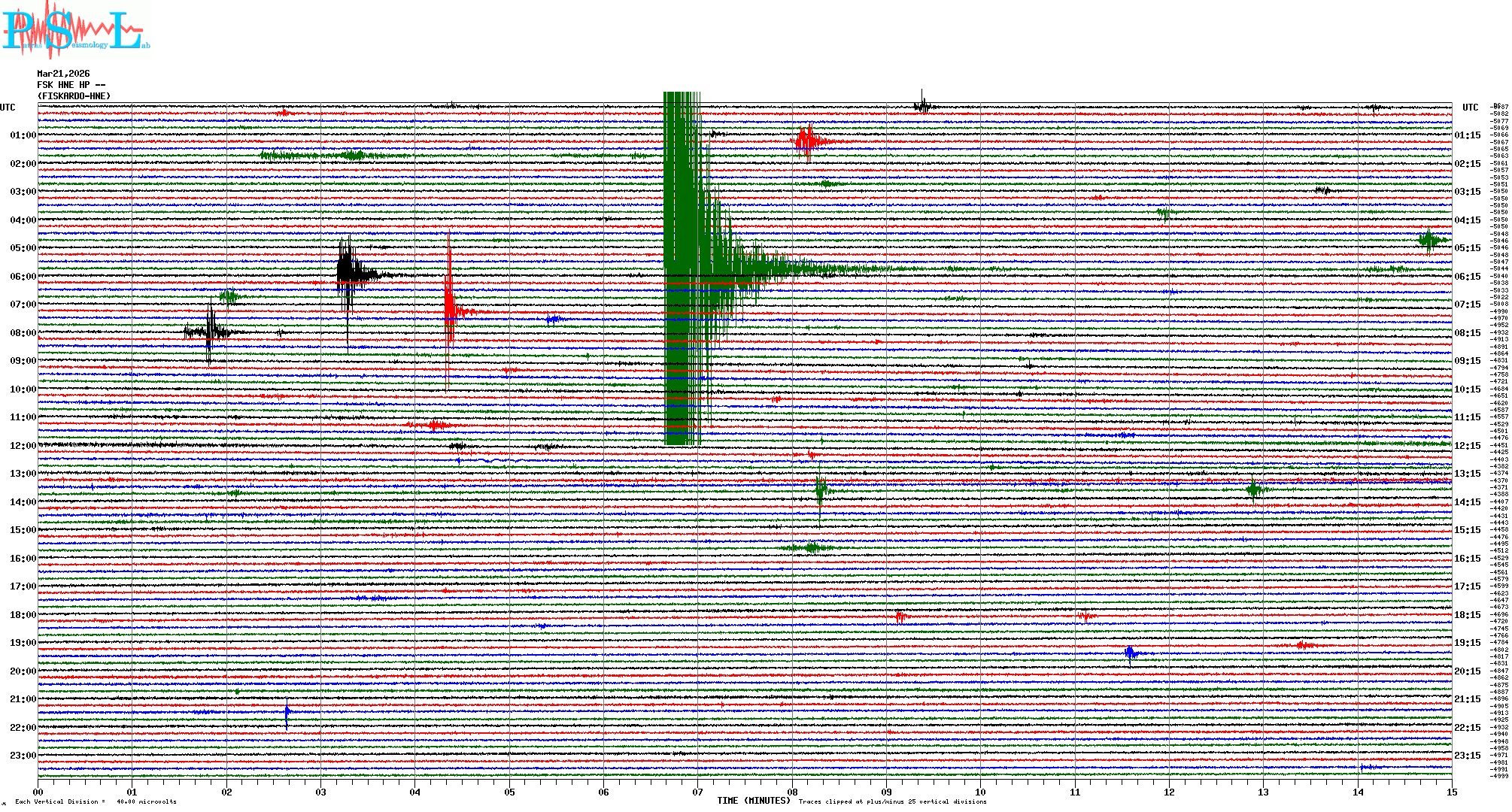Screen dimensions: 1512x812
Task: Click the TIME (MINUTES) axis title
Action: coord(754,801)
